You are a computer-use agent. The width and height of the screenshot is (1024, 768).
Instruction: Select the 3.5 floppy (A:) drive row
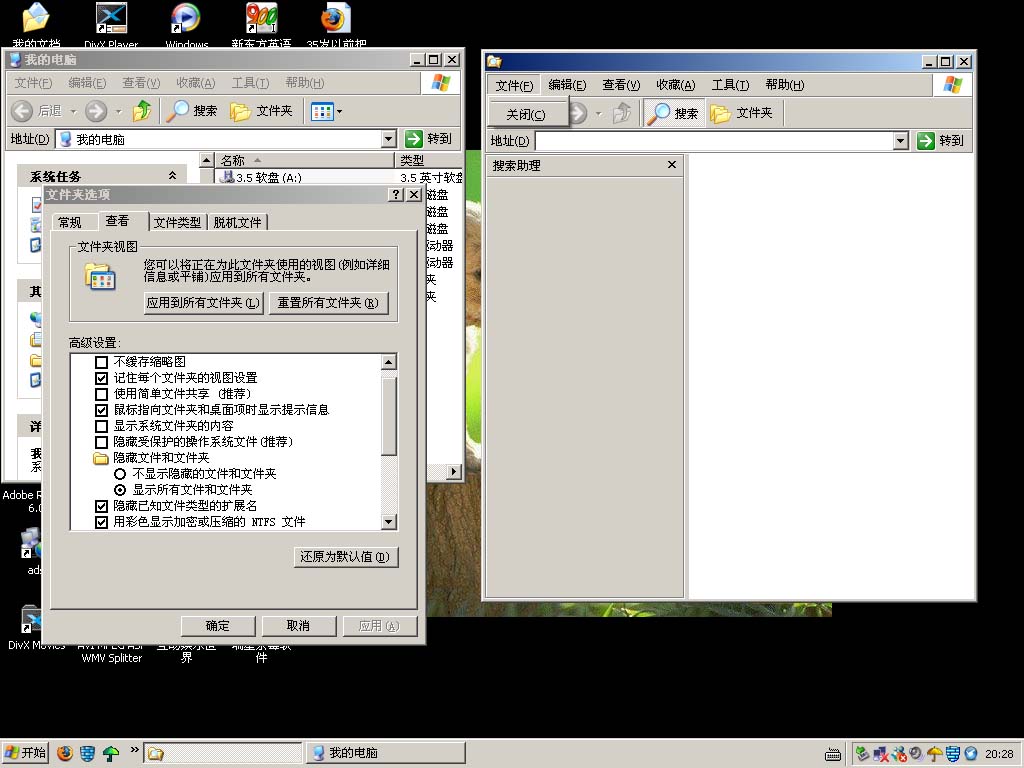(261, 178)
